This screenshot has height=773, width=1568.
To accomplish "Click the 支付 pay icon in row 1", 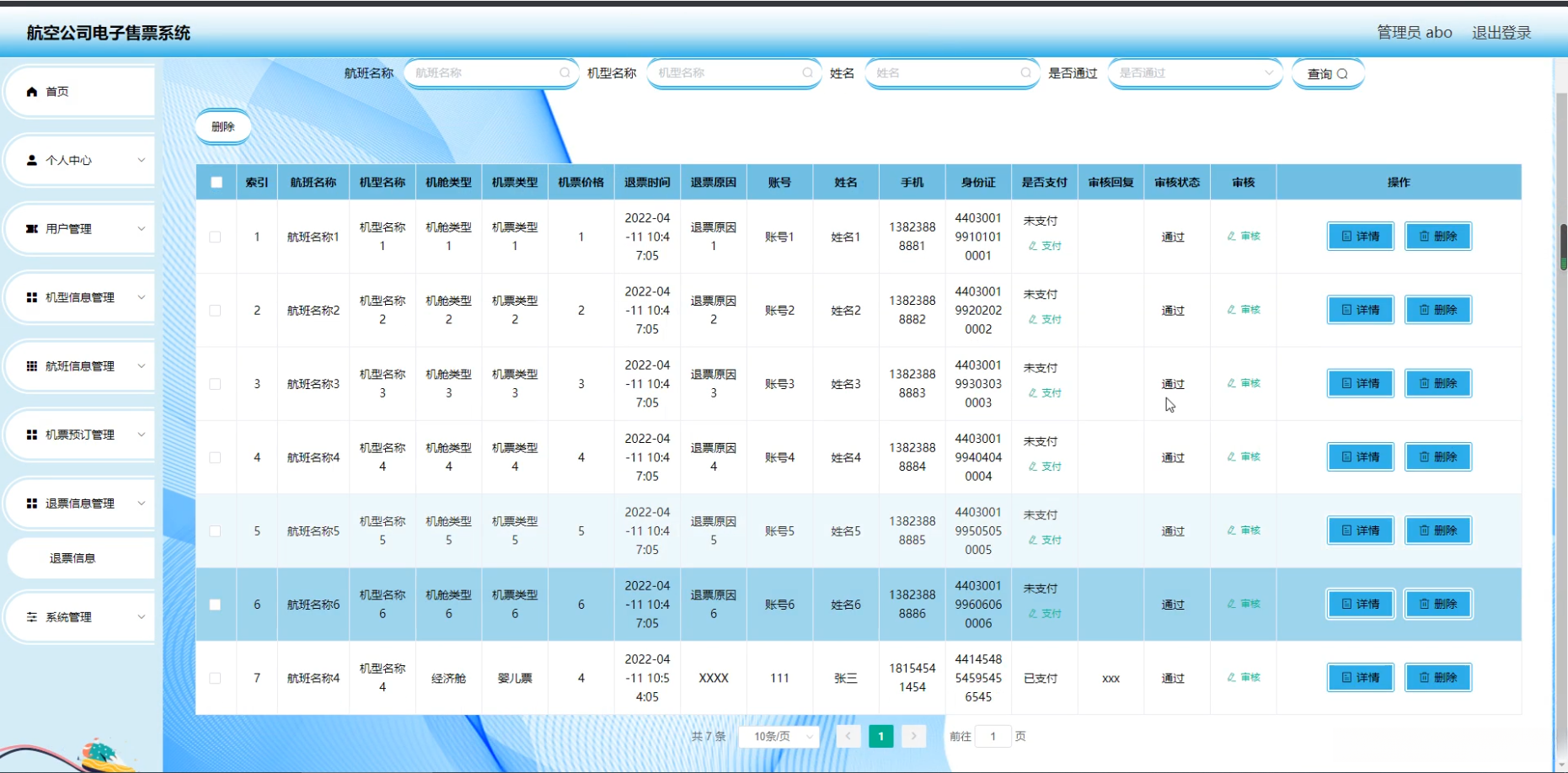I will 1033,246.
